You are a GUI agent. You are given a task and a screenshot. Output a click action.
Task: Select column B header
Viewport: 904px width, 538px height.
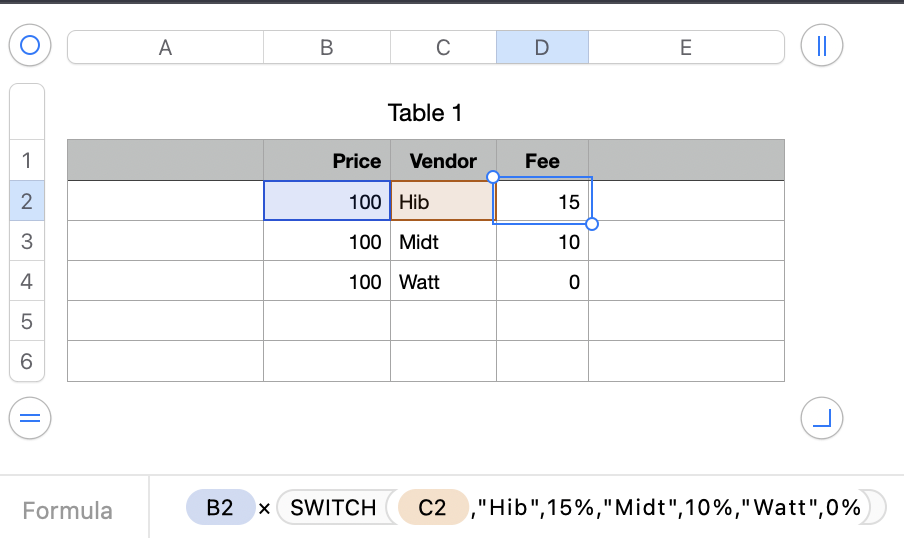(326, 47)
